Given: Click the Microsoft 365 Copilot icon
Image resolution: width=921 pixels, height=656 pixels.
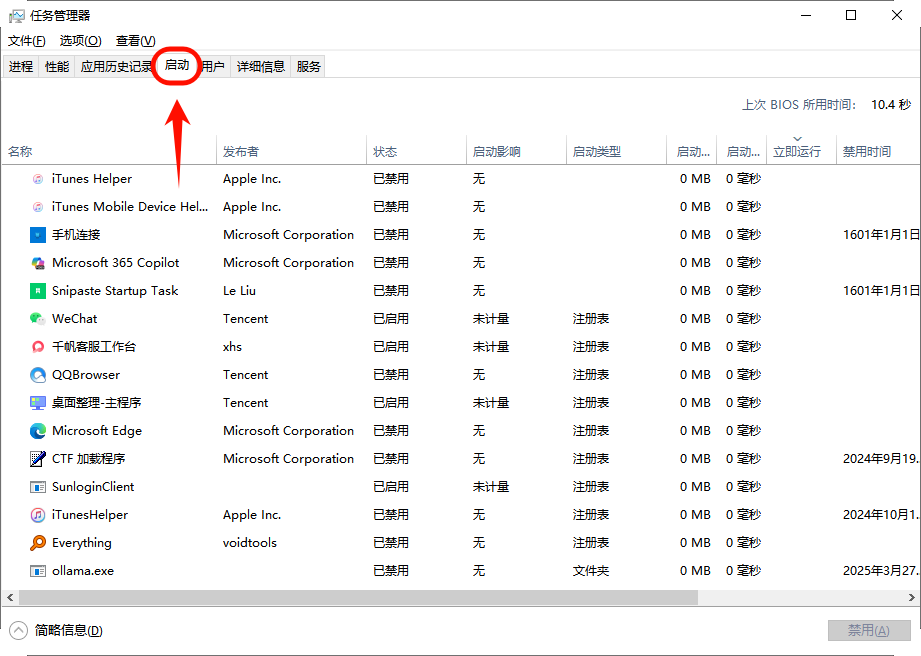Looking at the screenshot, I should 38,263.
